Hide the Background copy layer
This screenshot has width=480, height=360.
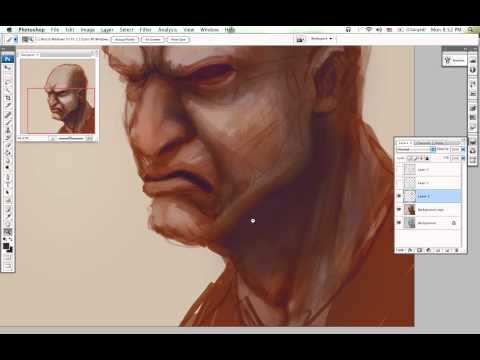point(399,209)
